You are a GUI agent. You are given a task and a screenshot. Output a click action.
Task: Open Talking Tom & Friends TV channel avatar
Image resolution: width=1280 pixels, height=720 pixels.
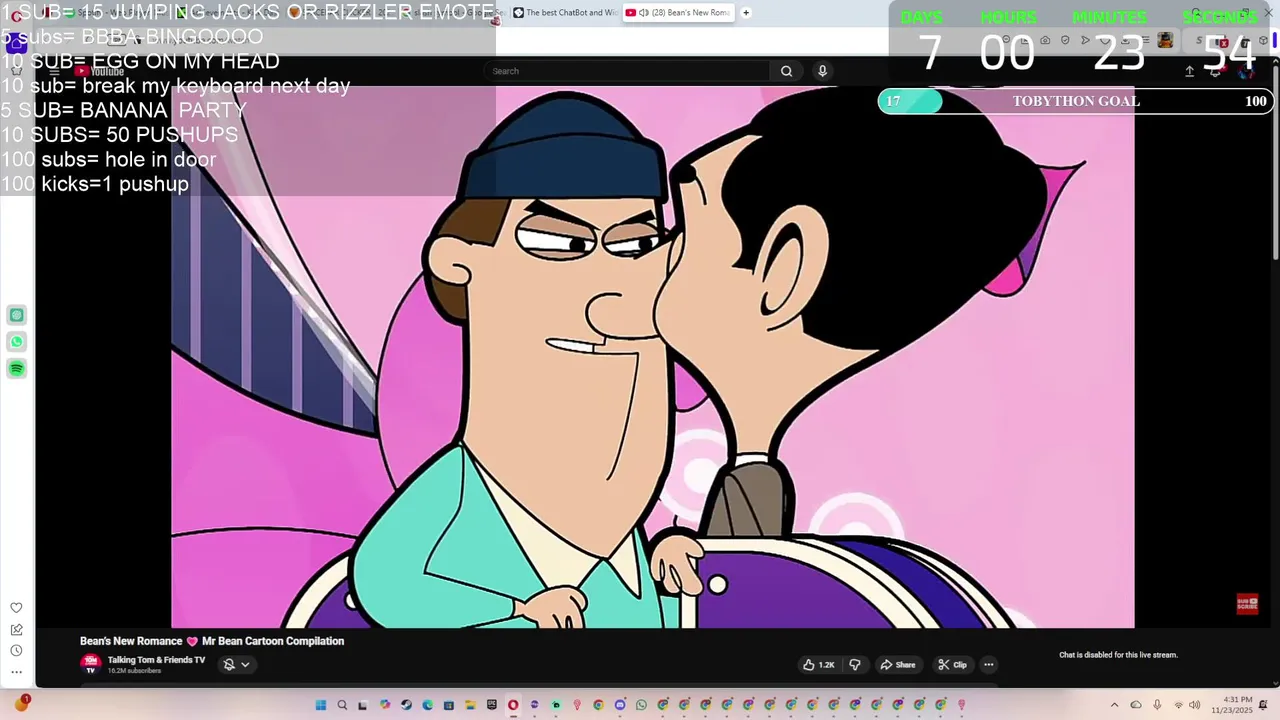coord(91,663)
